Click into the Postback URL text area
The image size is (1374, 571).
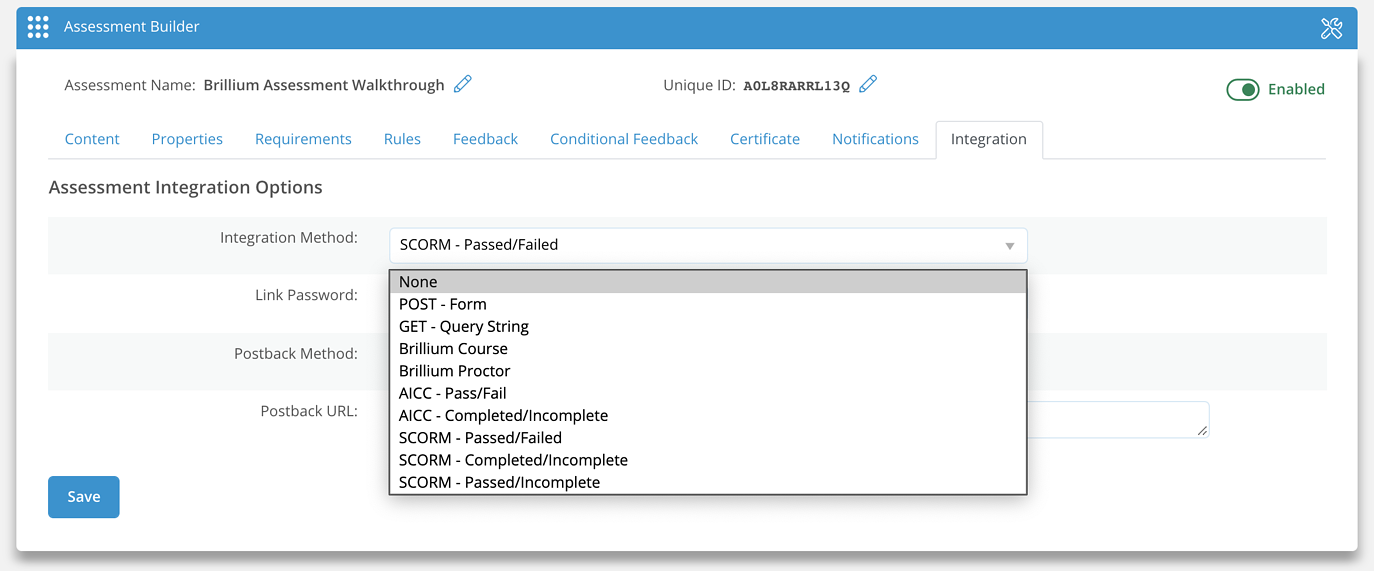pyautogui.click(x=1118, y=420)
